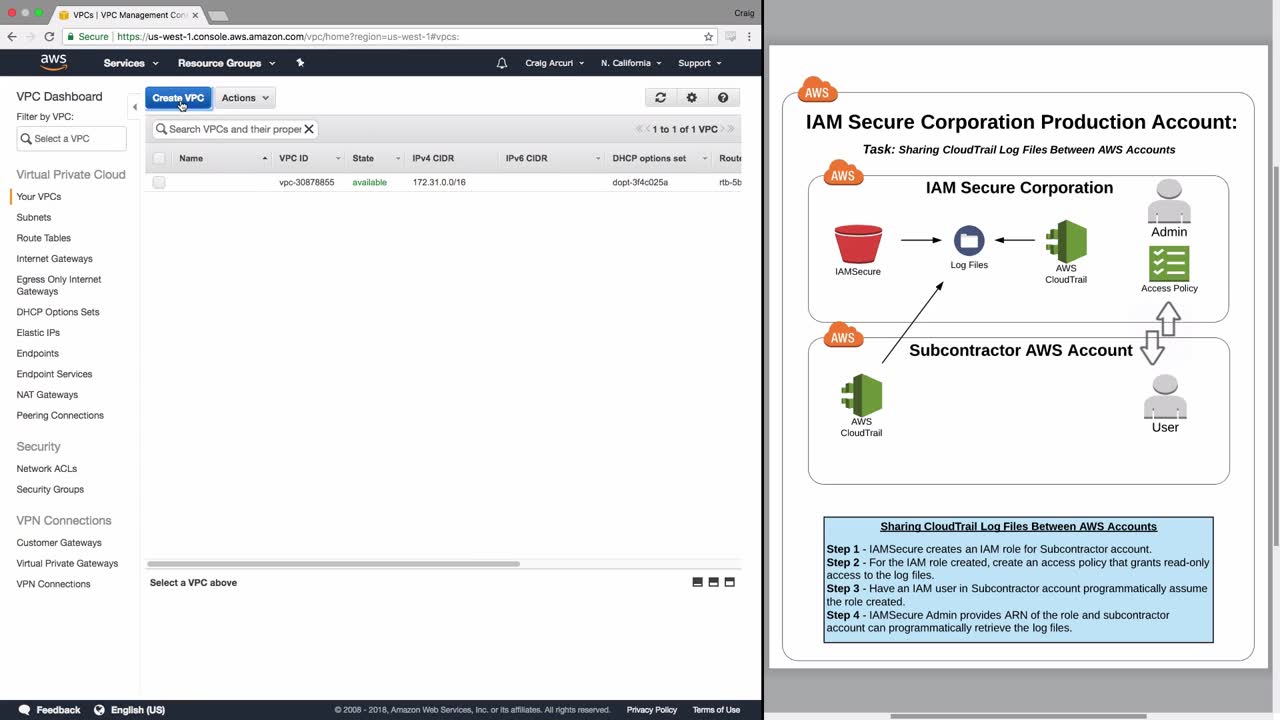Open the Actions dropdown
Screen dimensions: 1280x720
(x=245, y=98)
